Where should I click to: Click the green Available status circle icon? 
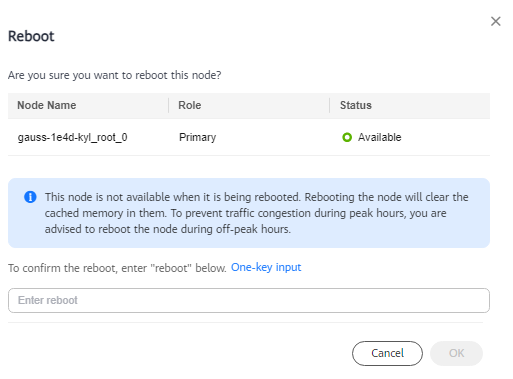point(347,137)
